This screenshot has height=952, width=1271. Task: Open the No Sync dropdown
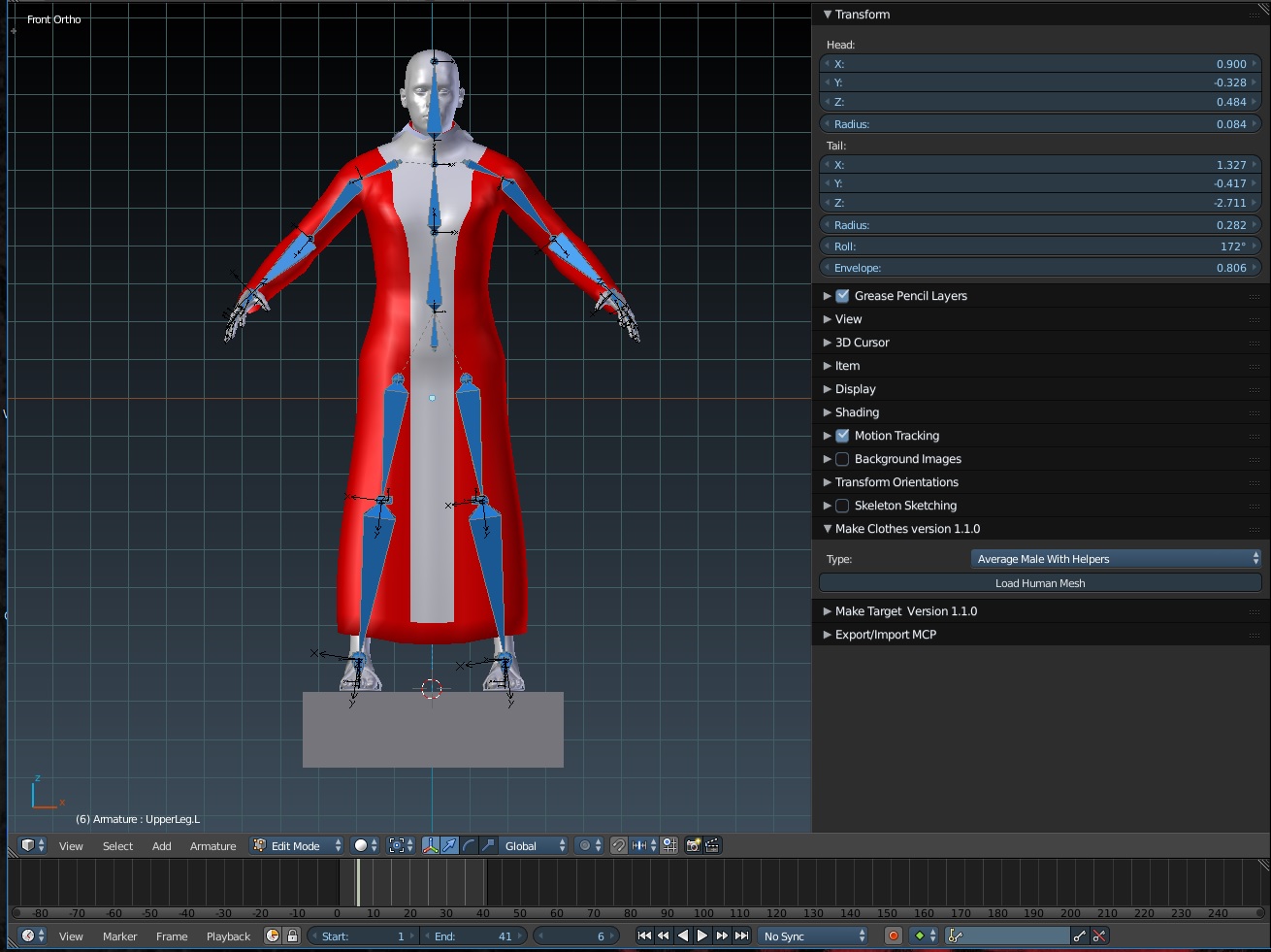click(813, 936)
